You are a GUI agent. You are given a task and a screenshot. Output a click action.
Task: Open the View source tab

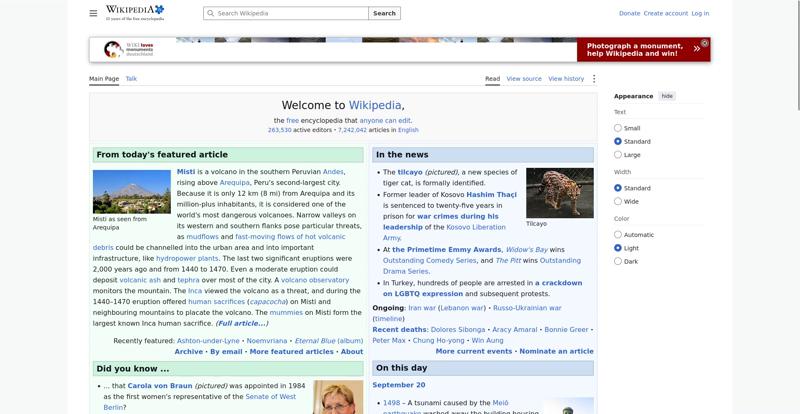(524, 79)
